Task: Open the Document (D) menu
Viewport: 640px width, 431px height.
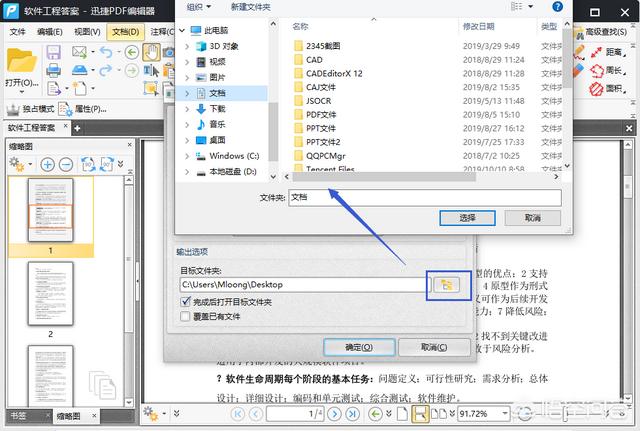Action: click(x=125, y=31)
